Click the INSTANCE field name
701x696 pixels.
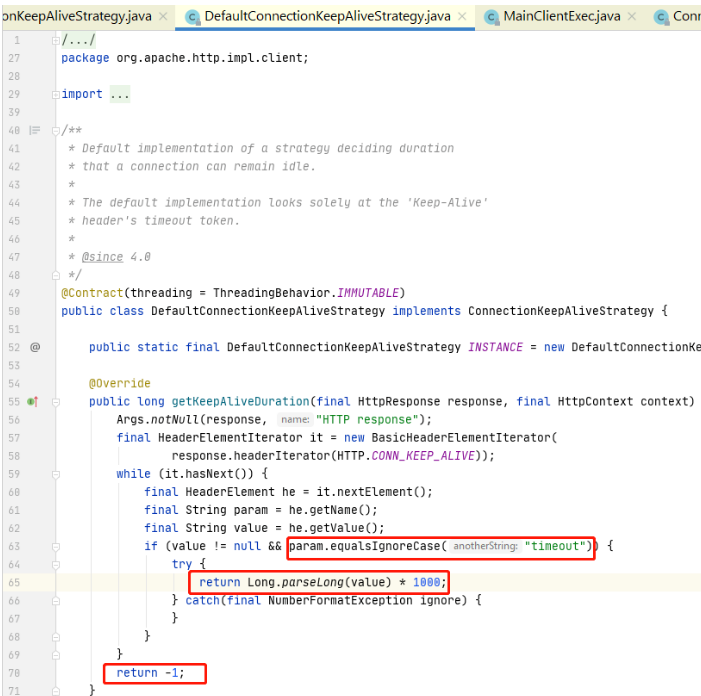(495, 347)
